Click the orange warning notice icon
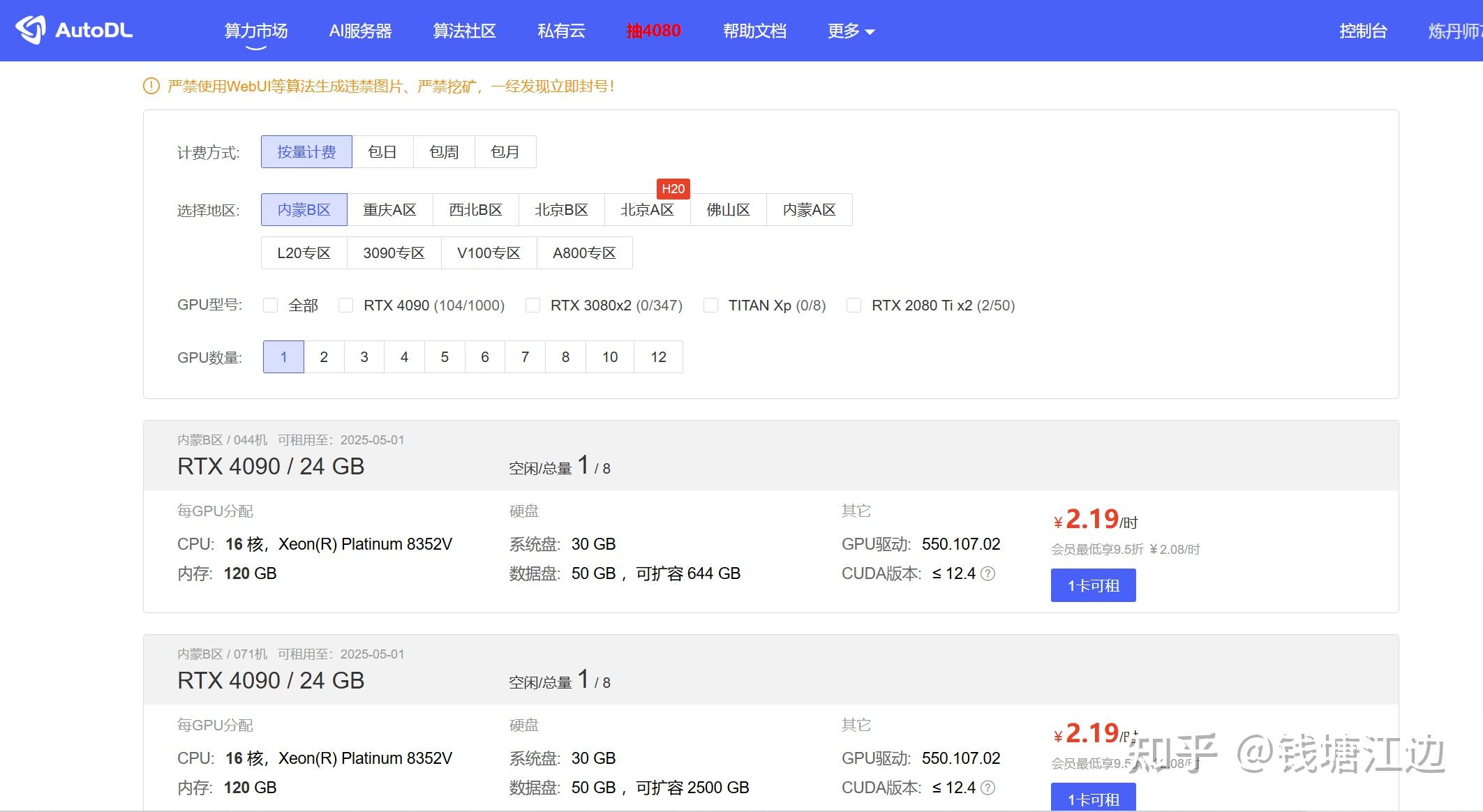Screen dimensions: 1483x812 pos(151,87)
